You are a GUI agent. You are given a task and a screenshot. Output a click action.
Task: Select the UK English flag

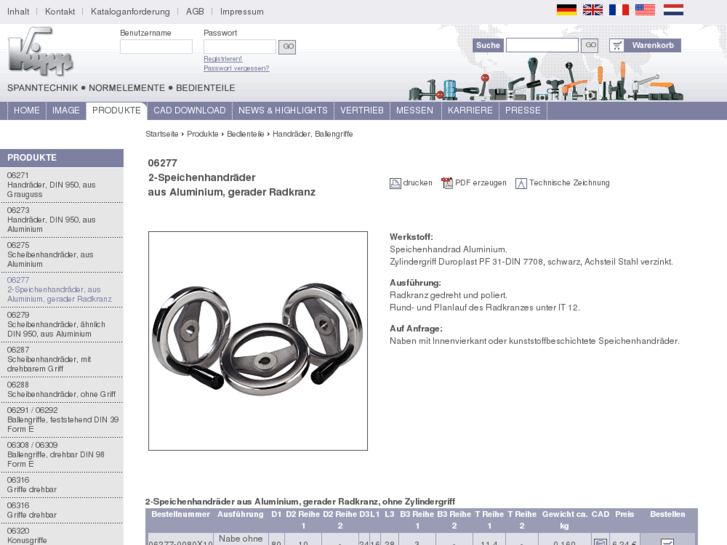click(x=593, y=10)
